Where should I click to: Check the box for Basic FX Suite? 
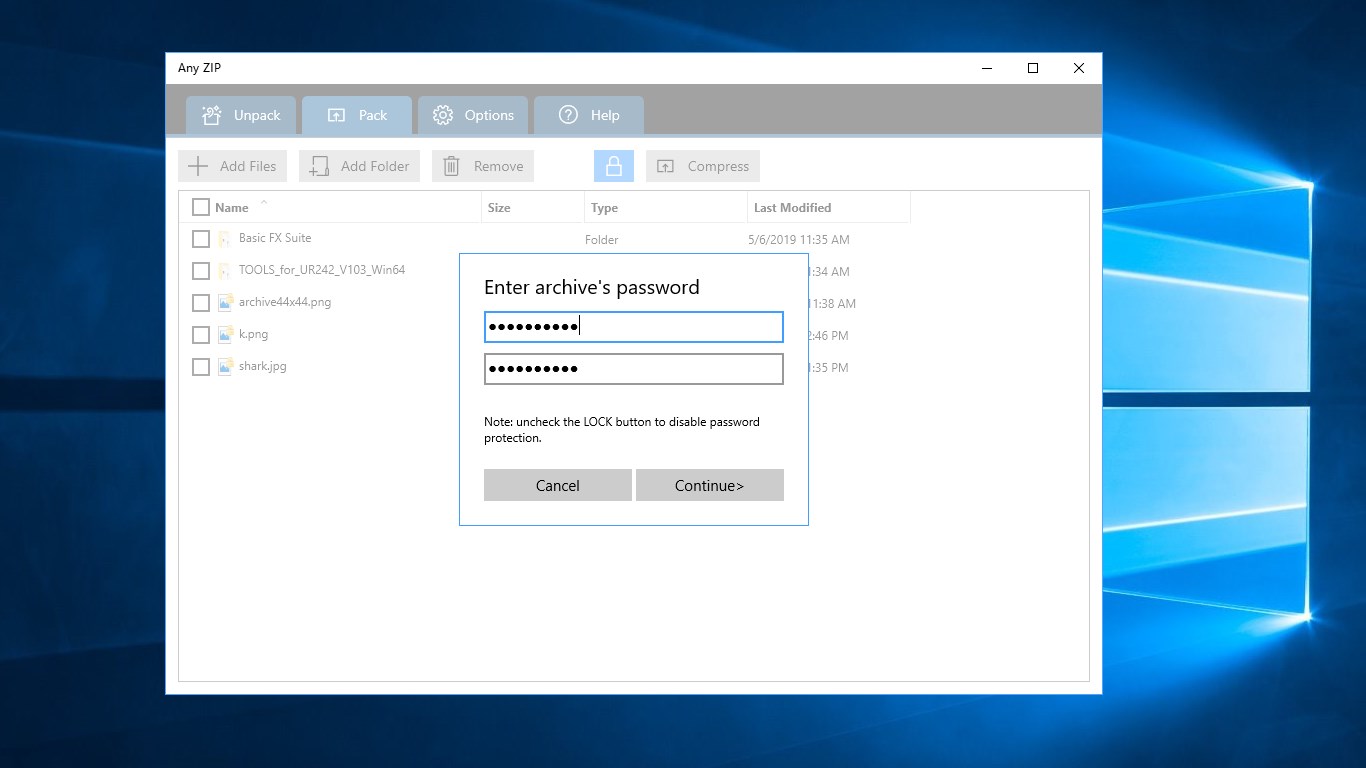(x=201, y=239)
